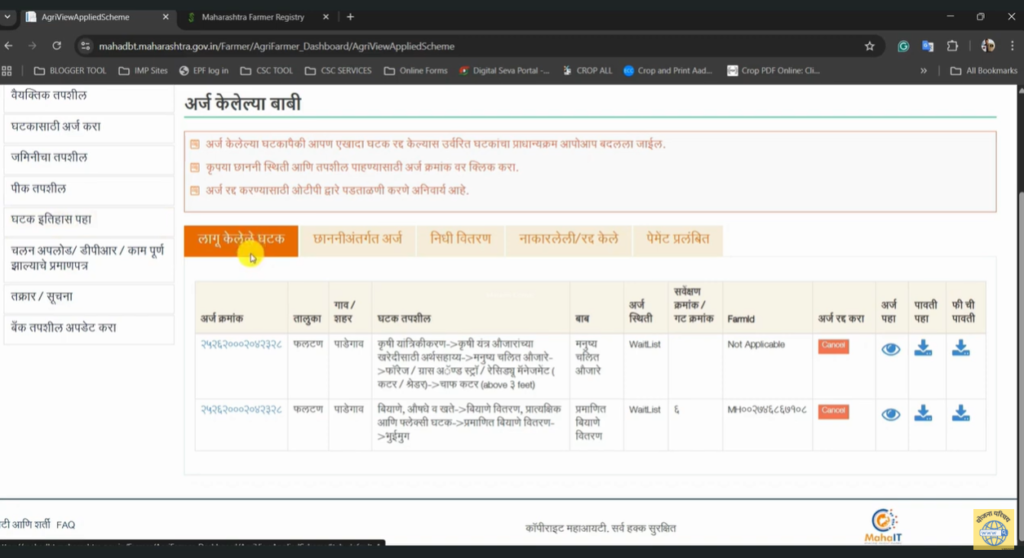Cancel the मनुष्य चलित औजारे application

tap(833, 346)
